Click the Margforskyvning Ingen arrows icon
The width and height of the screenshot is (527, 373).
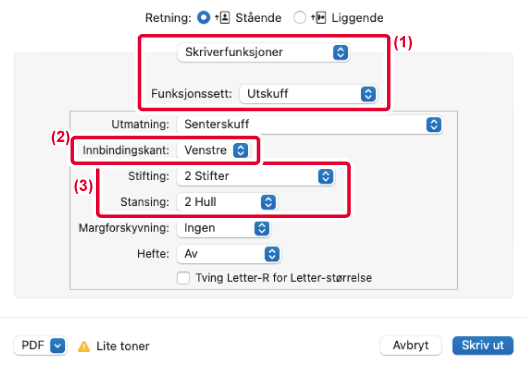[x=262, y=228]
